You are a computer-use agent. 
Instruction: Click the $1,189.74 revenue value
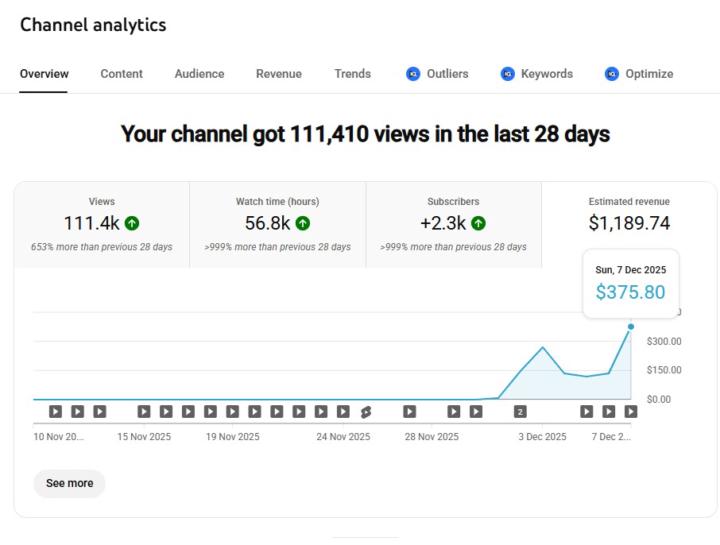pos(629,223)
